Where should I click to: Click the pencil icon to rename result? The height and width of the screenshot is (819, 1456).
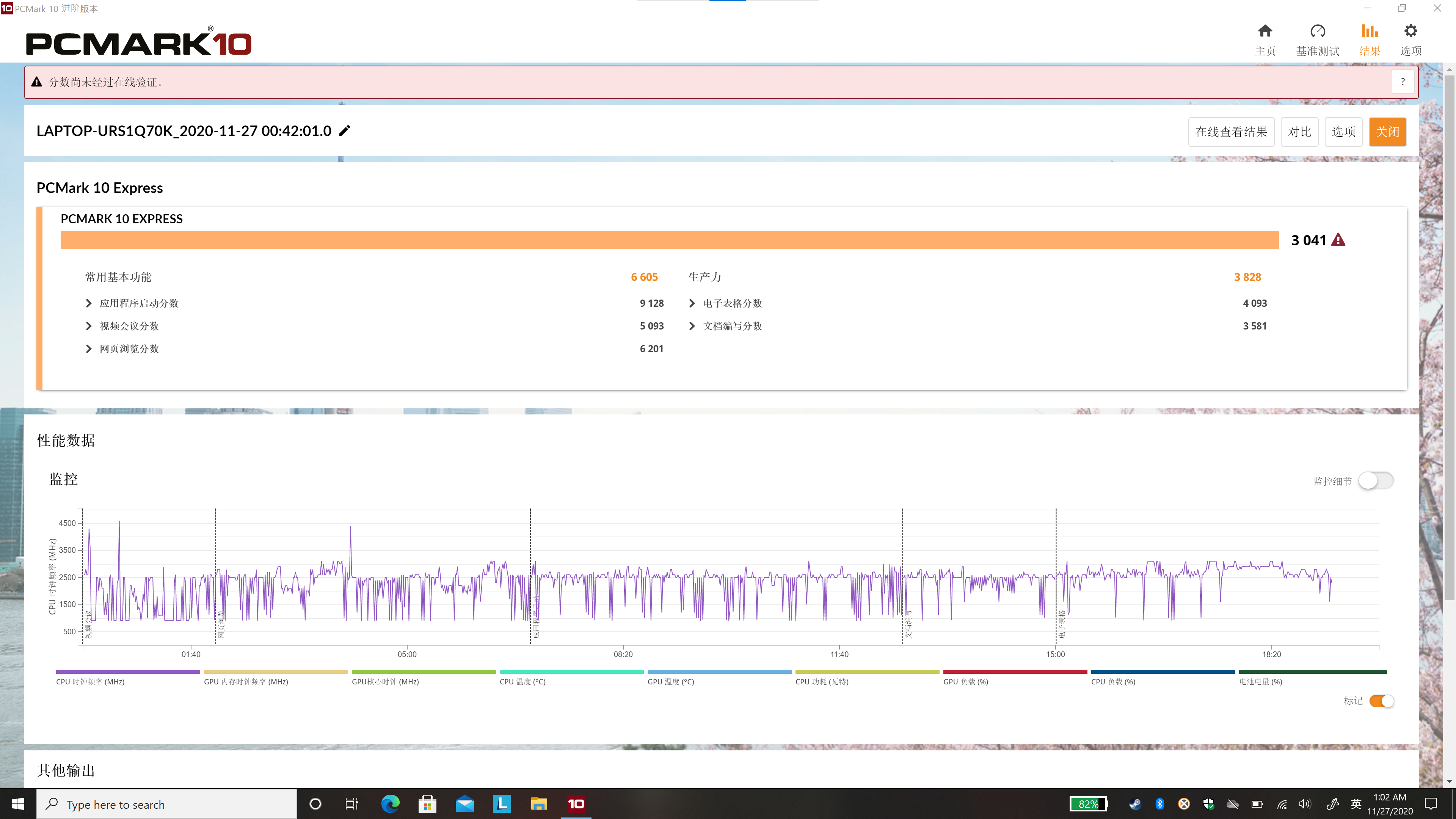[x=344, y=130]
